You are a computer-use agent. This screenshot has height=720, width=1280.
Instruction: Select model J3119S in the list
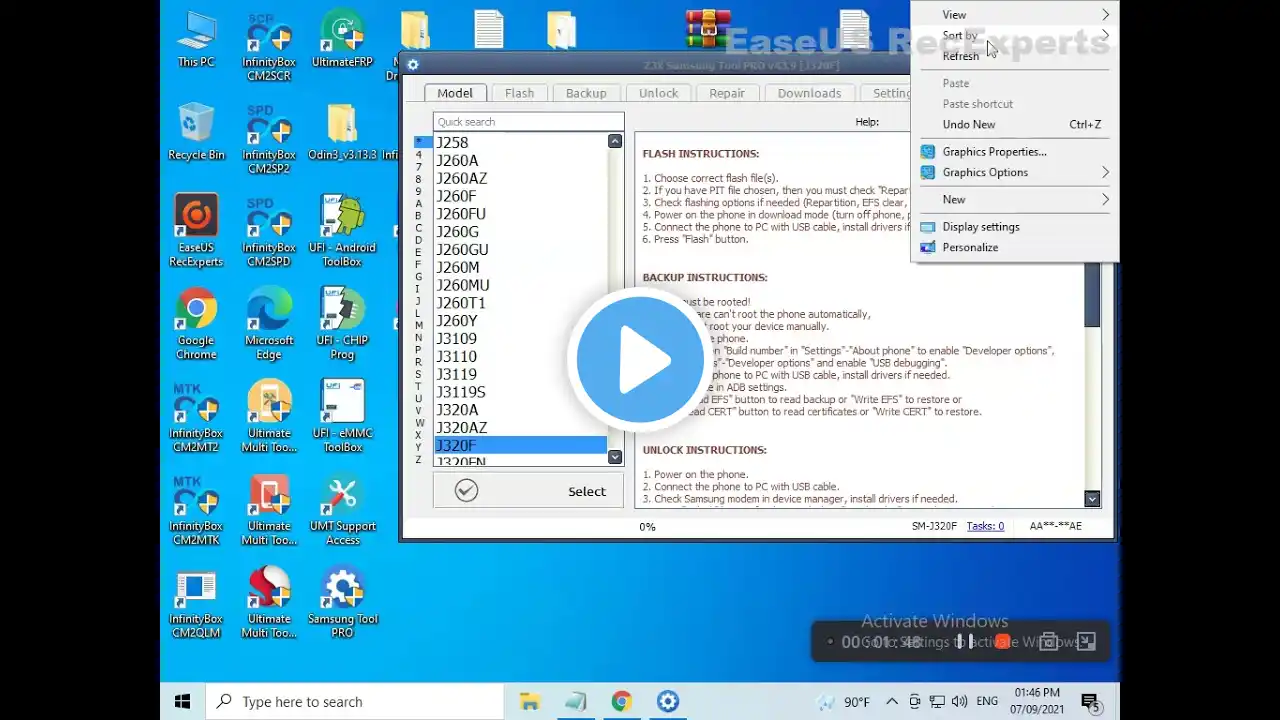(x=520, y=392)
